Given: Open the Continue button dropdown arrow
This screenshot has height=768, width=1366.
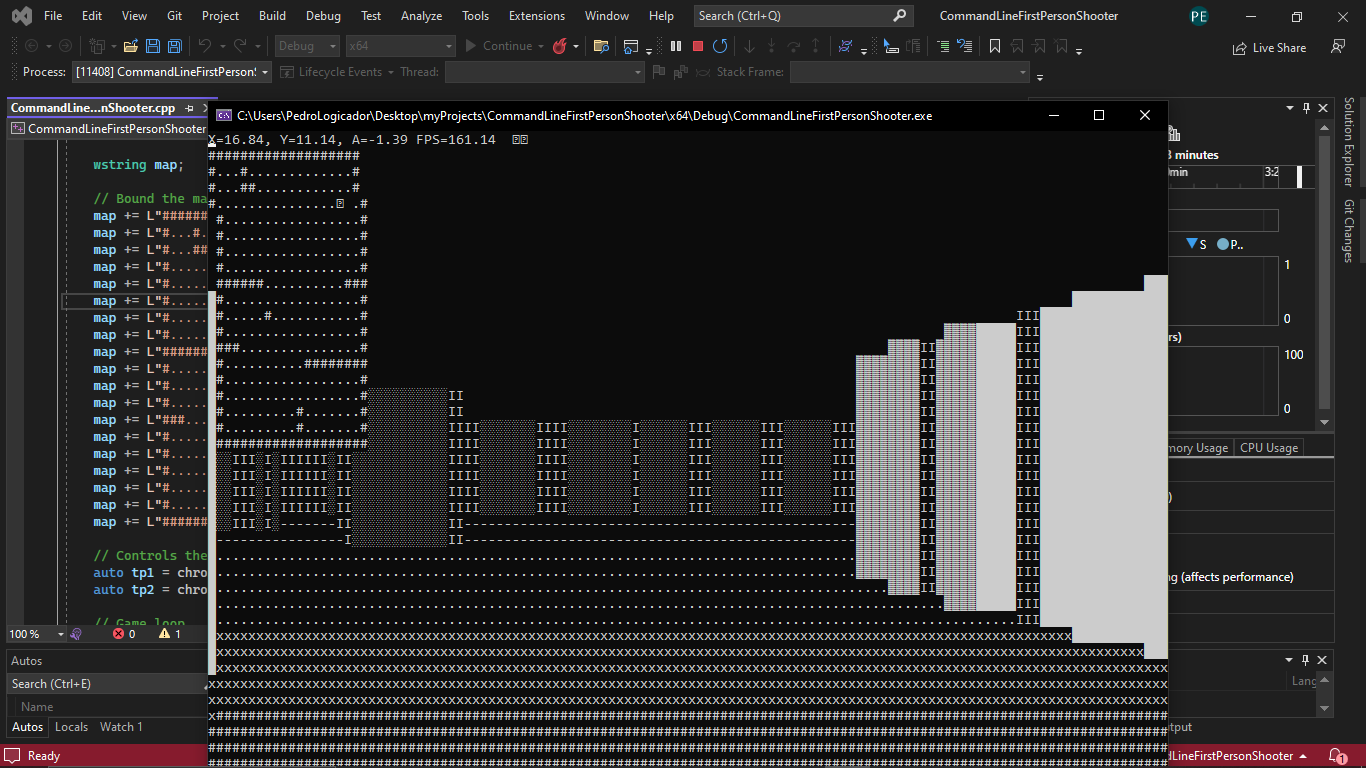Looking at the screenshot, I should point(541,46).
